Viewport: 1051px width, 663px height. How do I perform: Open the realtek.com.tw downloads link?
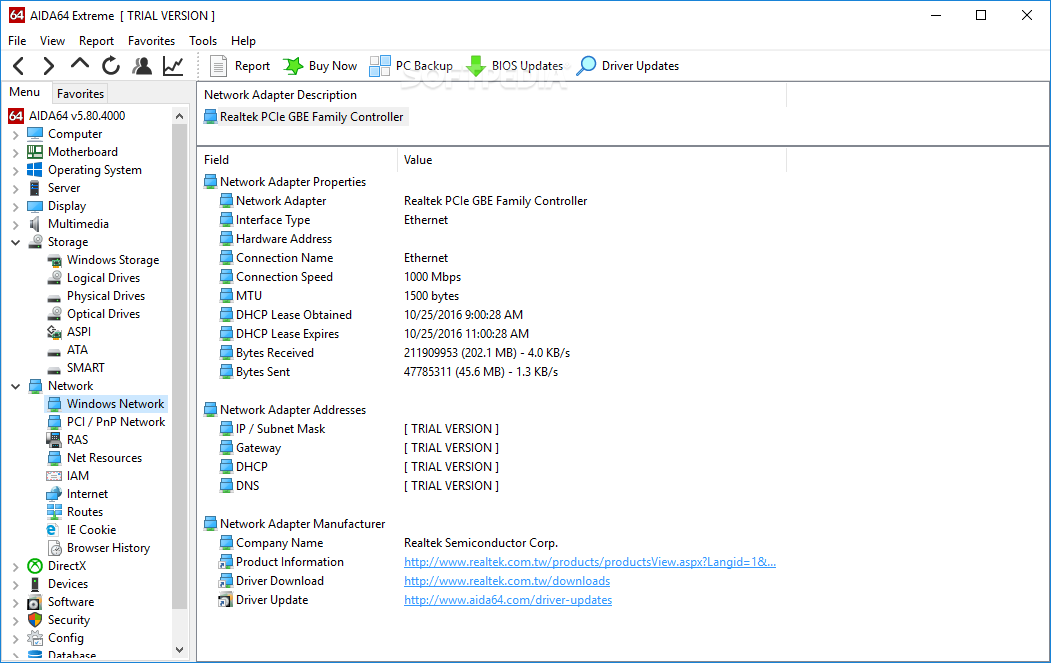click(x=507, y=581)
